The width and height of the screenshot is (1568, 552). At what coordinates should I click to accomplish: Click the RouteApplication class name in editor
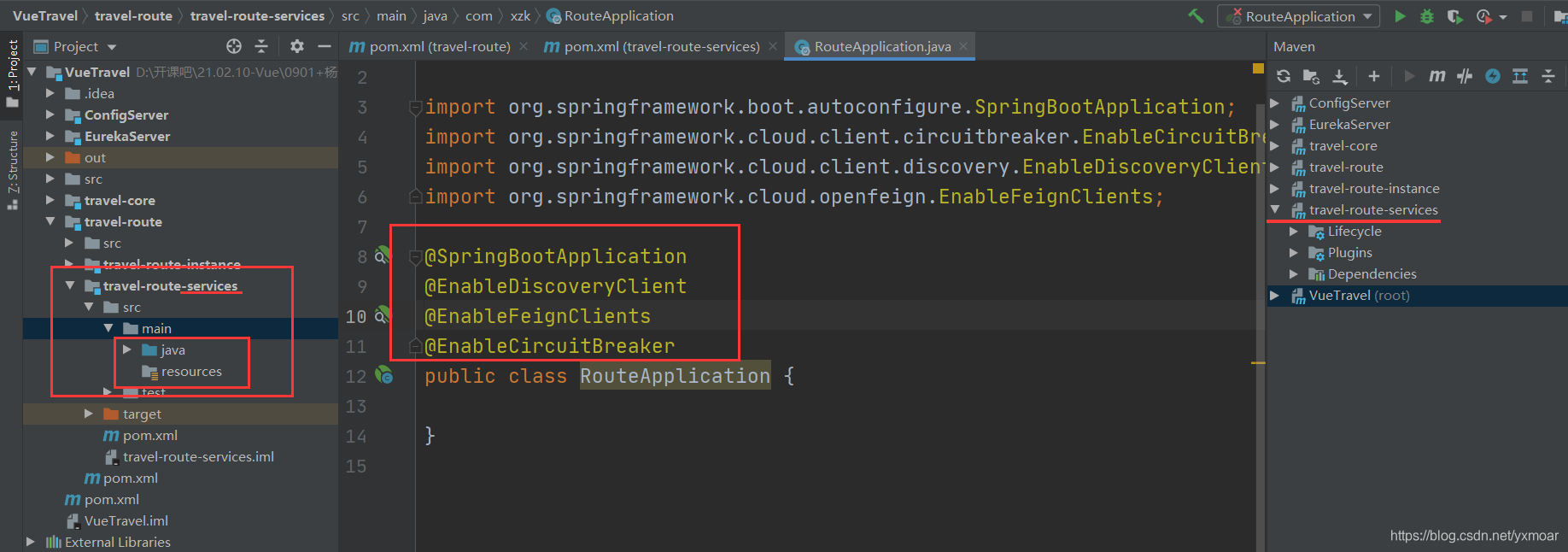pos(675,376)
